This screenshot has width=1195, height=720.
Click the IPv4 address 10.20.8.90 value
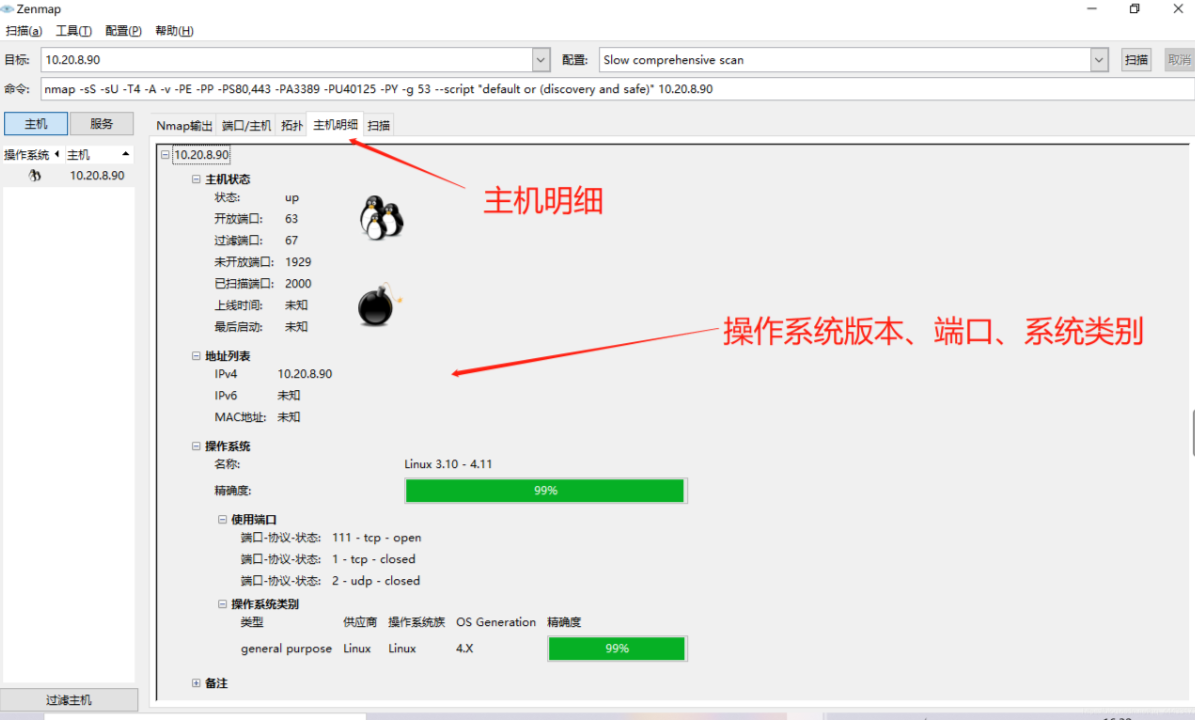point(305,374)
